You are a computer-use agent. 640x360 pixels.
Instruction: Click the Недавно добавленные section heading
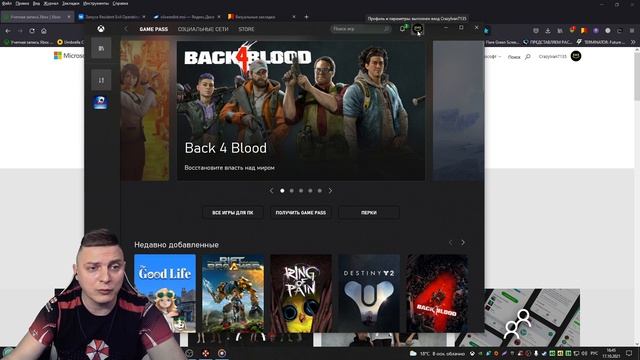176,244
